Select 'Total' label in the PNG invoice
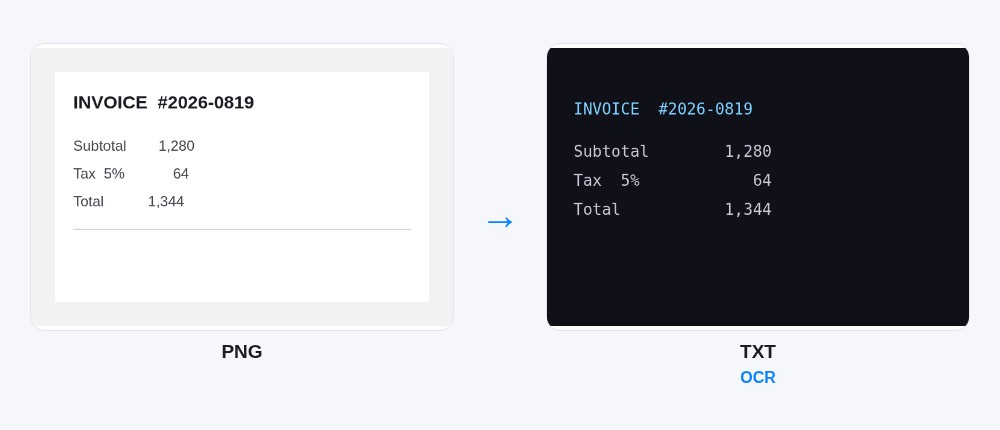This screenshot has height=430, width=1000. point(88,202)
